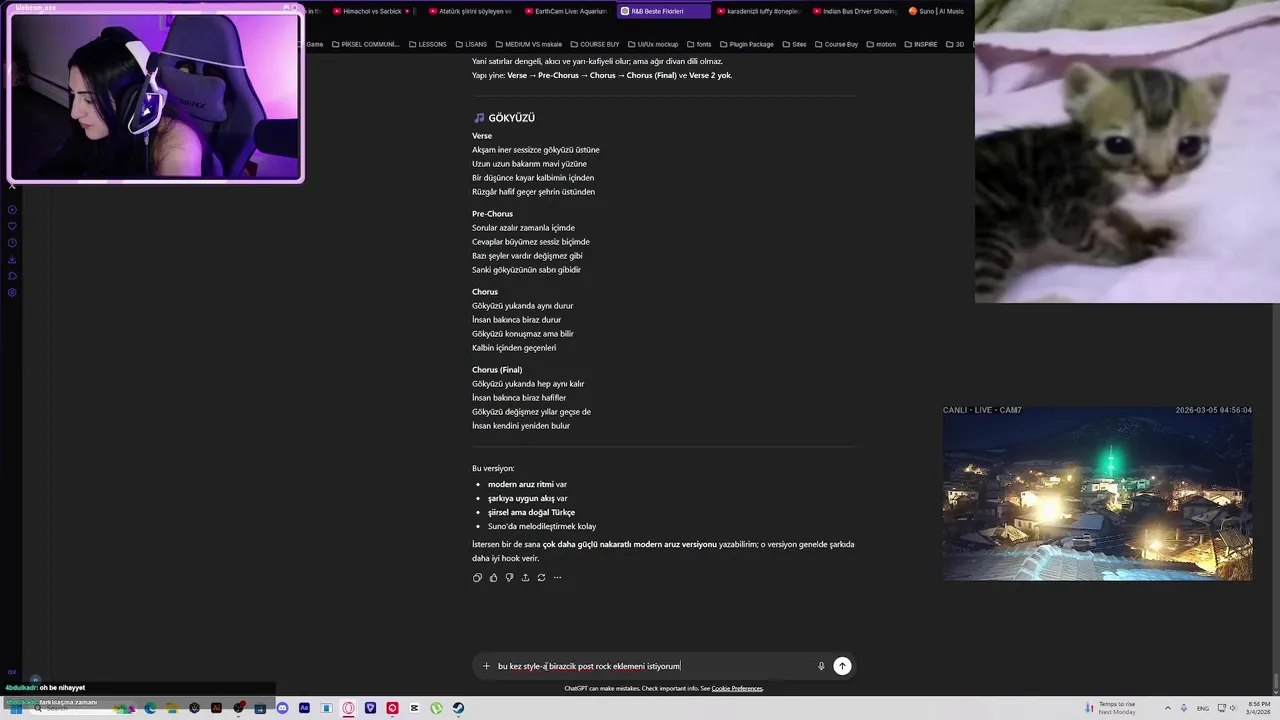
Task: Open the settings gear in browser sidebar
Action: tap(12, 293)
